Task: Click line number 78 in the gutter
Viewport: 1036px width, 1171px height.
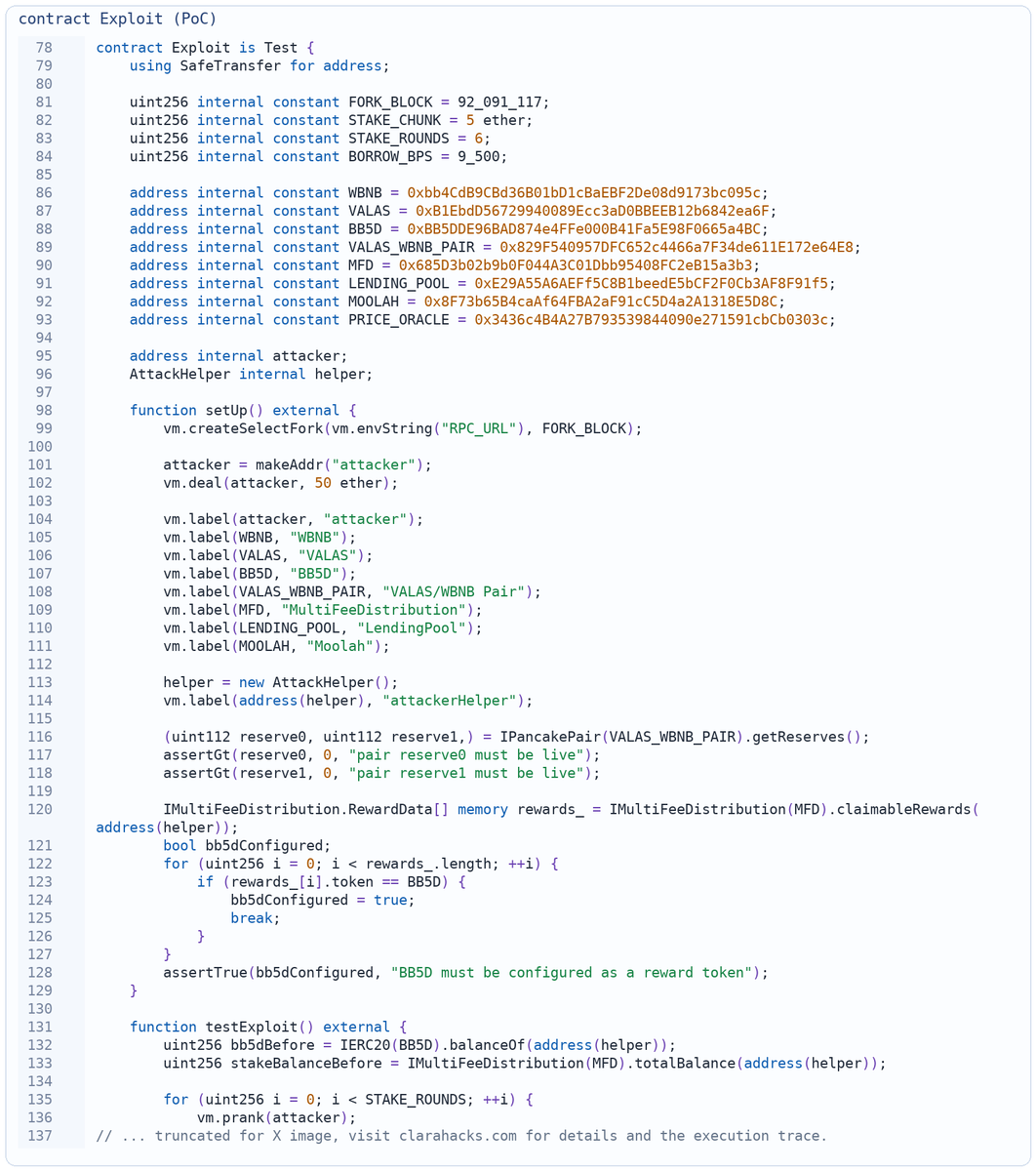Action: (x=44, y=48)
